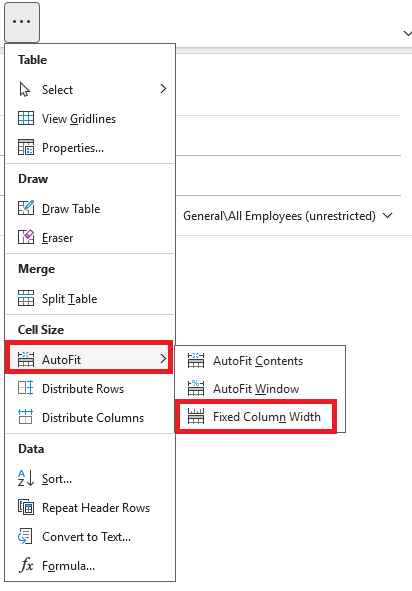This screenshot has height=591, width=412.
Task: Click the Select cursor icon
Action: pos(25,90)
